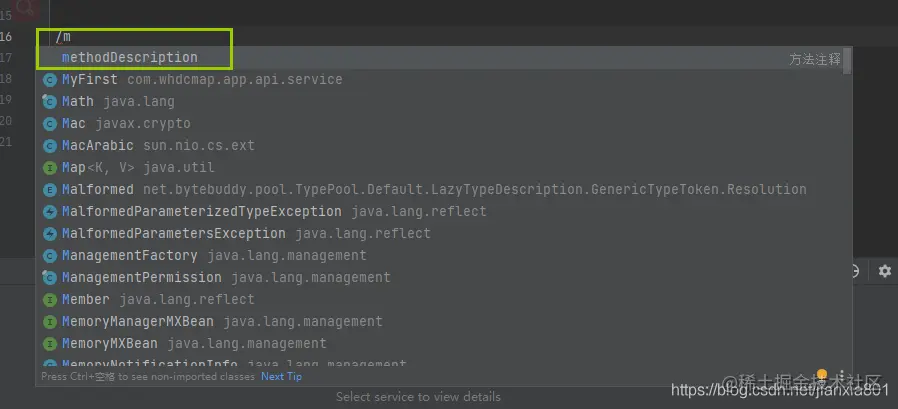898x409 pixels.
Task: Click the Math class icon
Action: [x=50, y=102]
